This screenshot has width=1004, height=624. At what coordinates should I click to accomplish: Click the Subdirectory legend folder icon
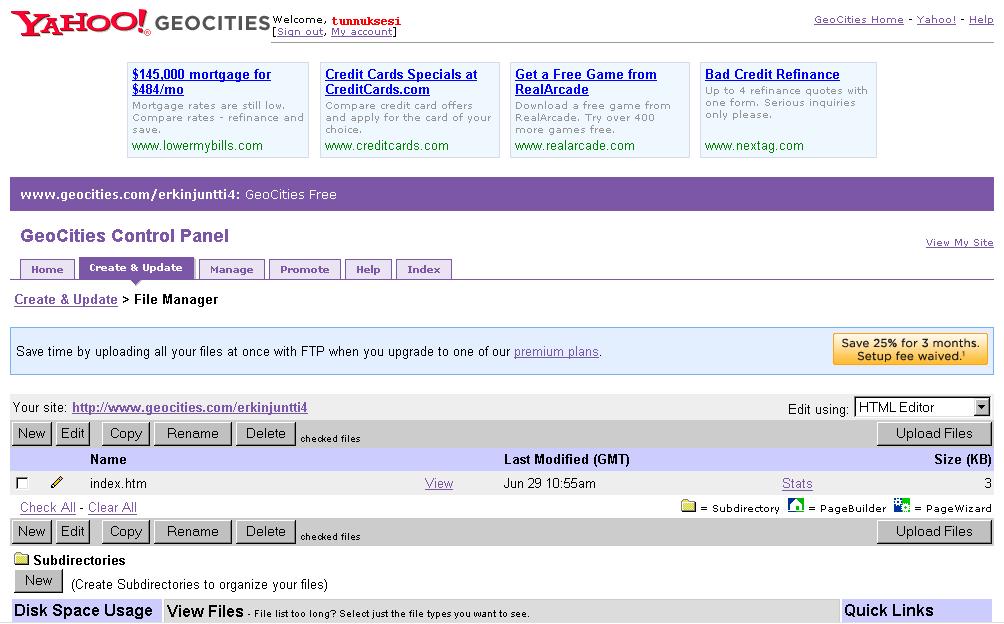688,506
